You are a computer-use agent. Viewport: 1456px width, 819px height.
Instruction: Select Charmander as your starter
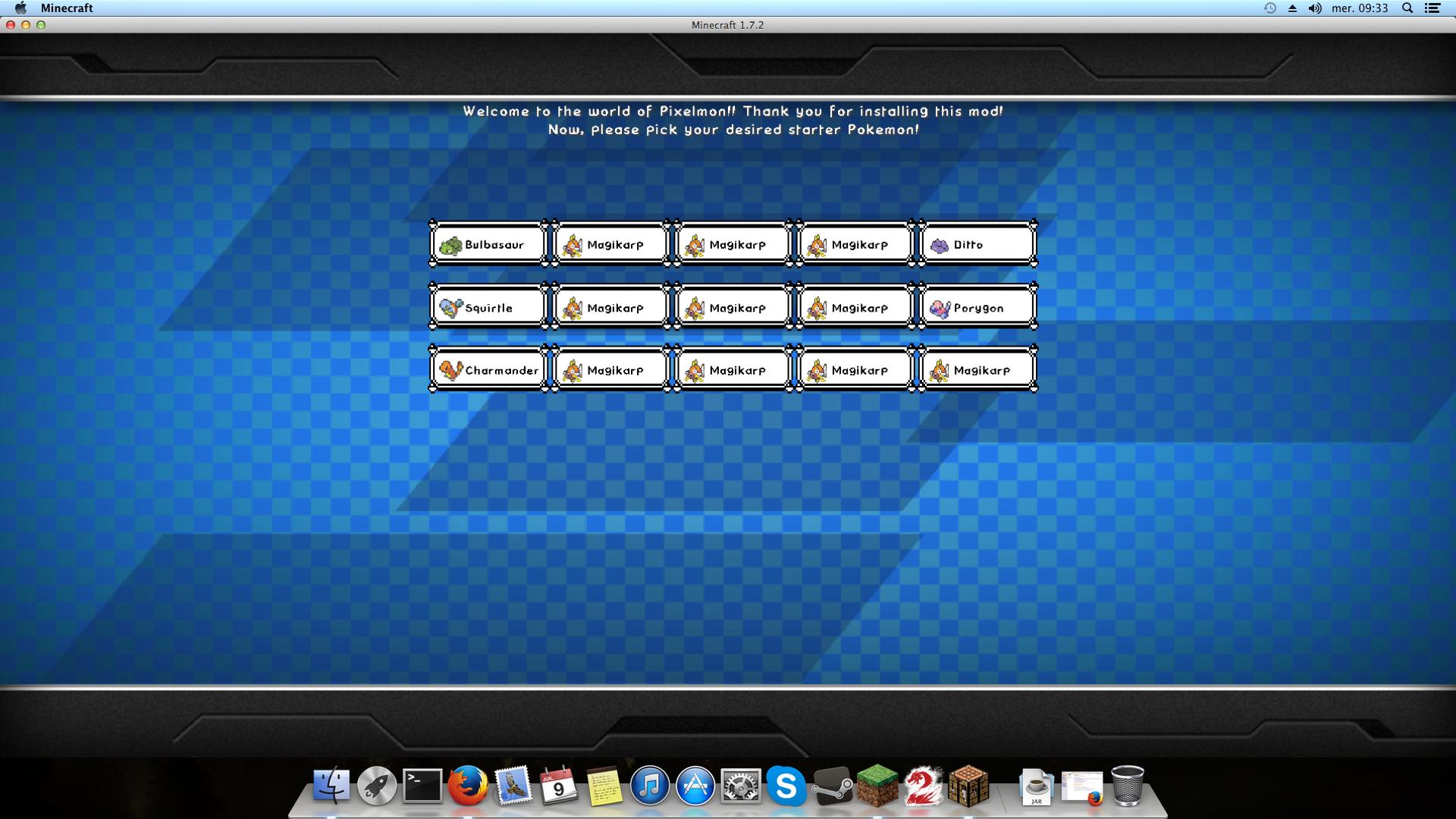[488, 370]
